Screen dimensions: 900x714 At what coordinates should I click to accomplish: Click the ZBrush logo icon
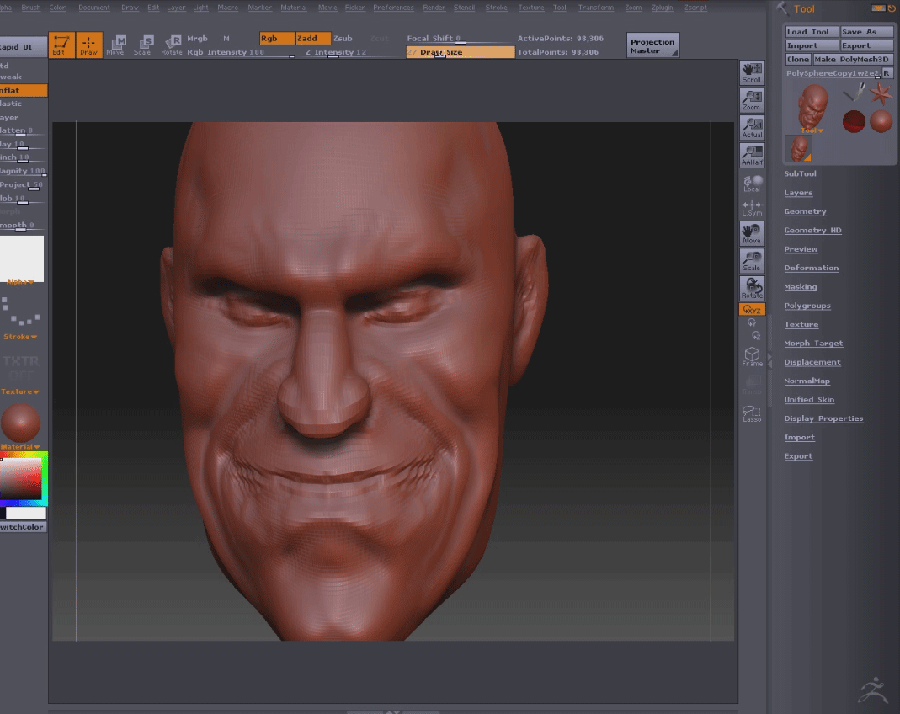pyautogui.click(x=873, y=690)
